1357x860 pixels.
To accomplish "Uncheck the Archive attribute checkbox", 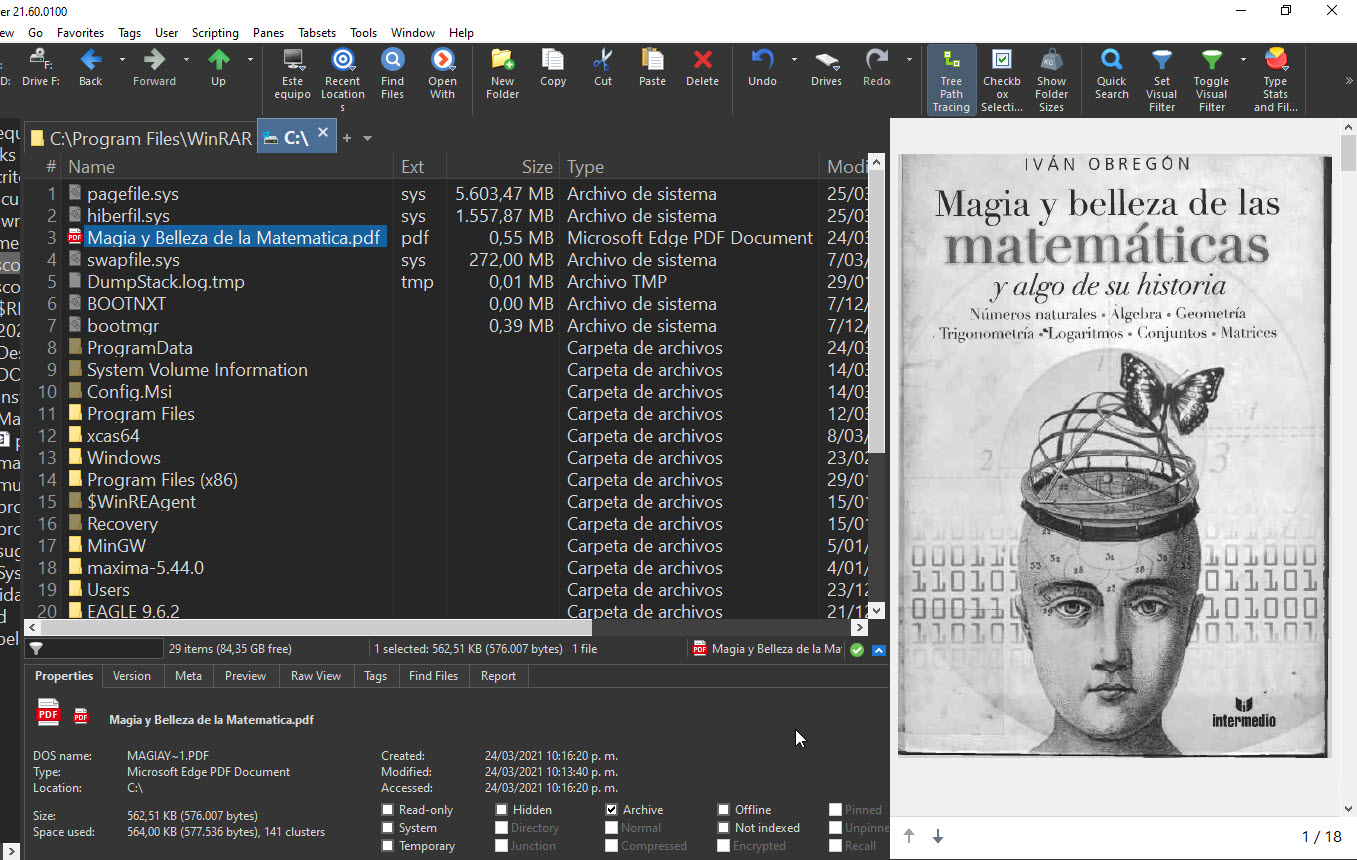I will coord(612,810).
